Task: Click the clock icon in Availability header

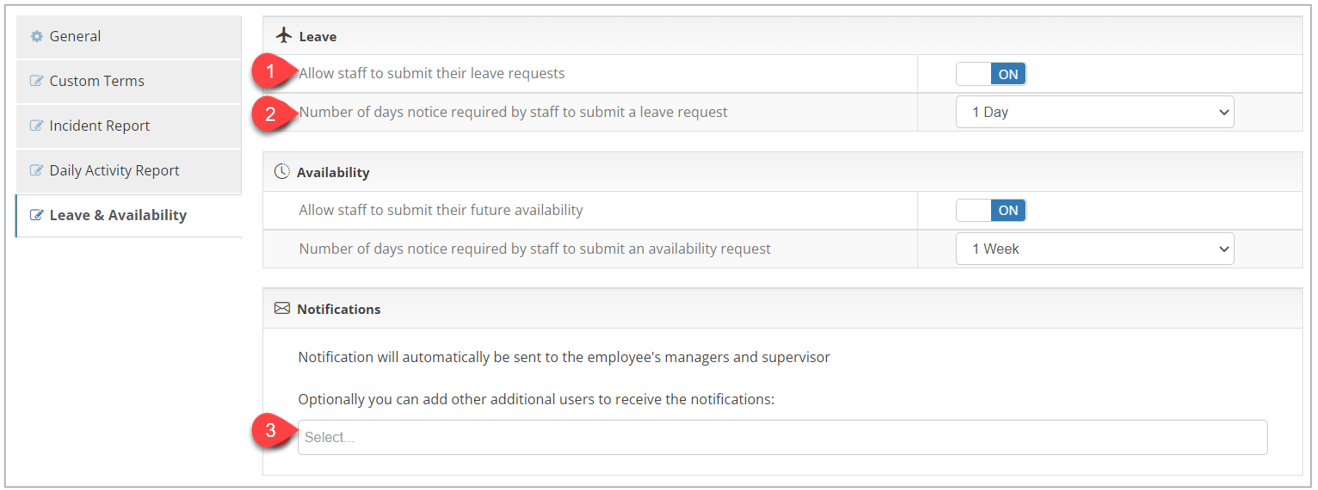Action: pos(282,172)
